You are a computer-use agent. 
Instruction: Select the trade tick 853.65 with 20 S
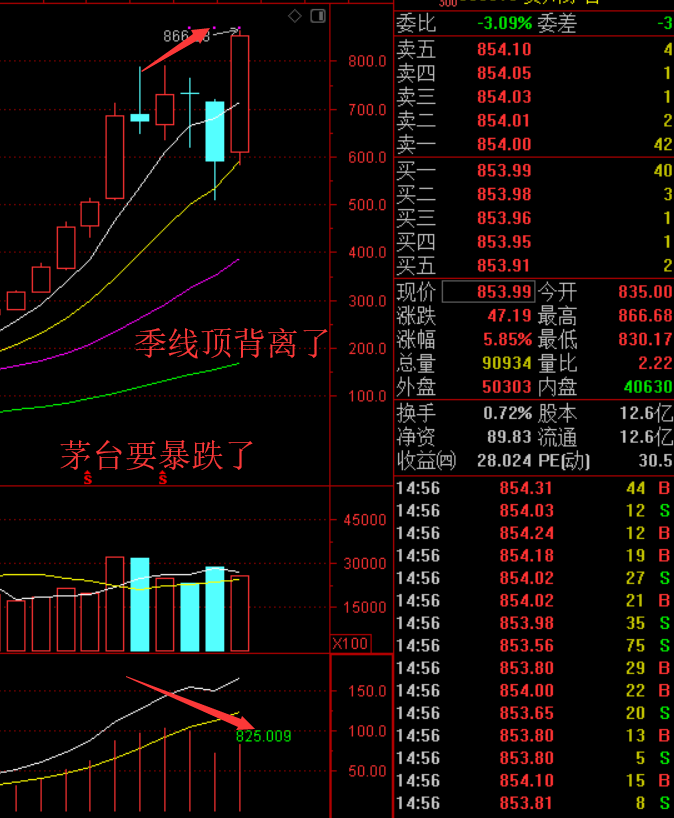(x=534, y=713)
